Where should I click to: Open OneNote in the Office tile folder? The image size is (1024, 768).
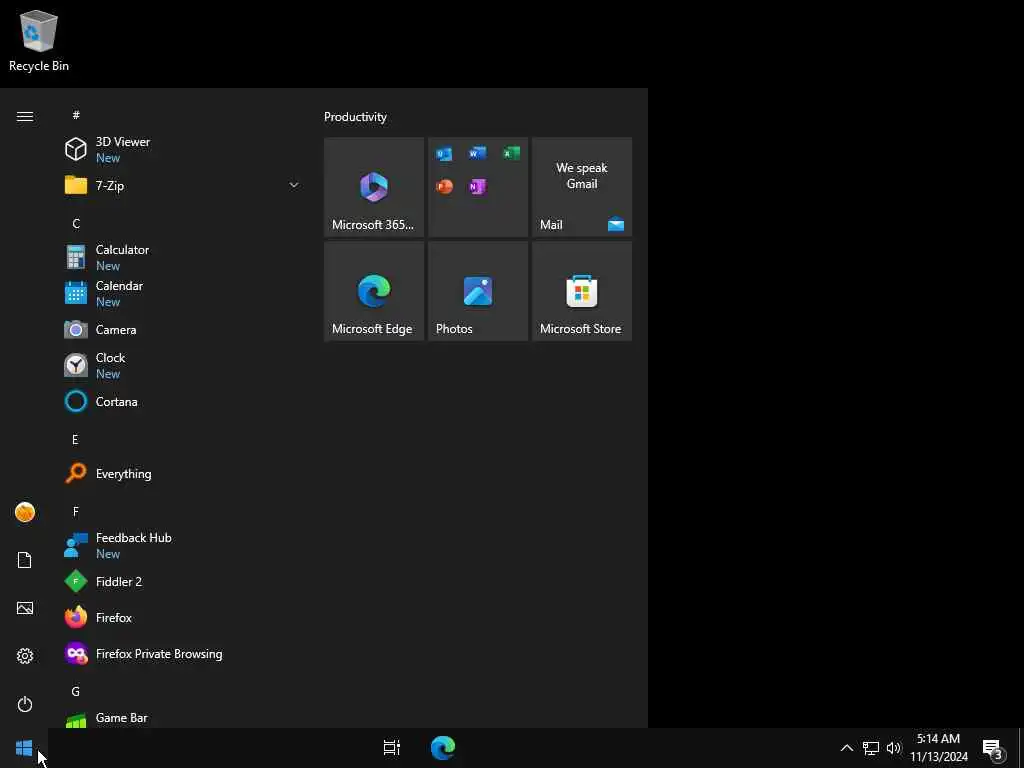pos(477,187)
